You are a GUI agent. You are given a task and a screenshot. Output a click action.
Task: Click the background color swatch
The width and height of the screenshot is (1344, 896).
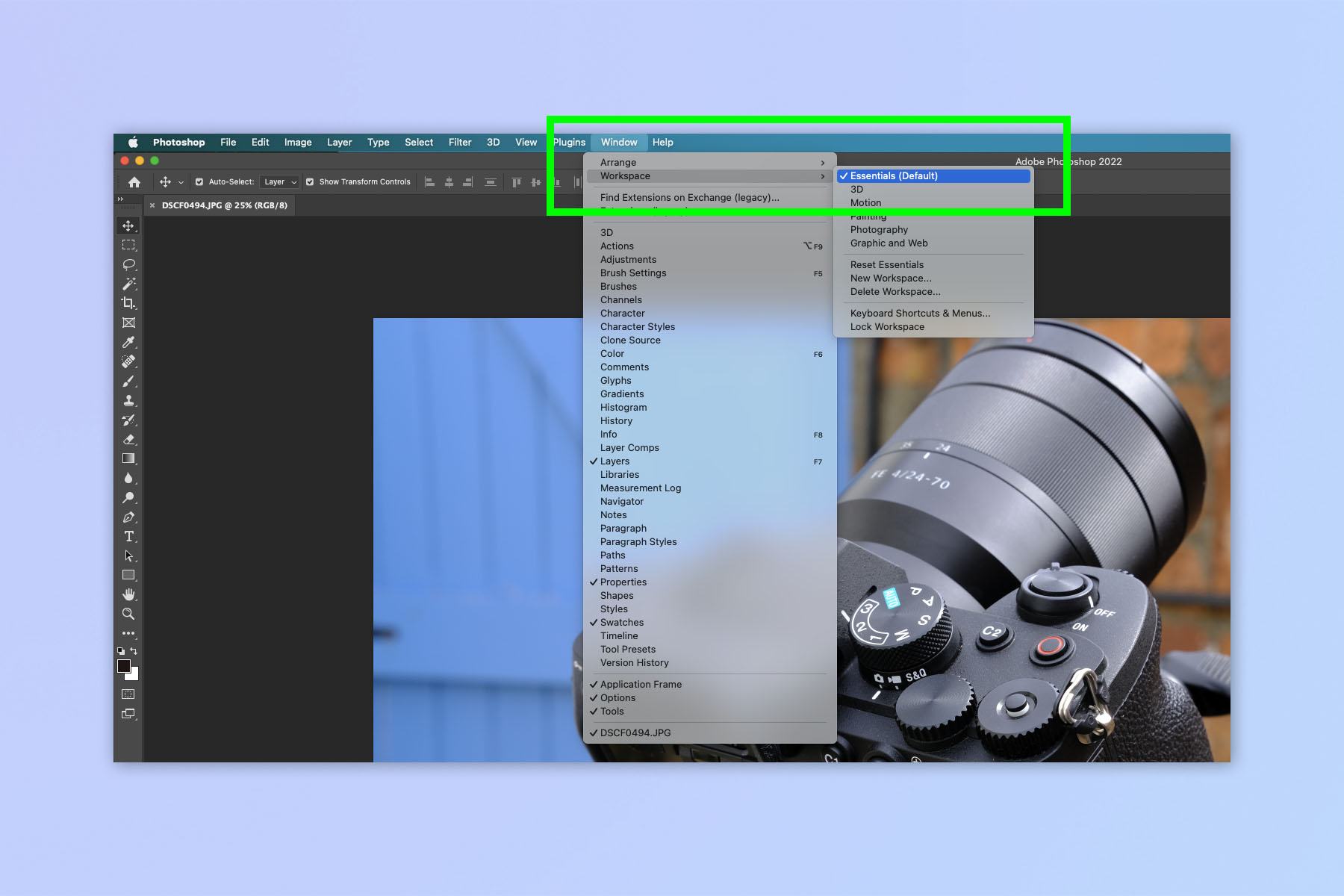pyautogui.click(x=134, y=676)
